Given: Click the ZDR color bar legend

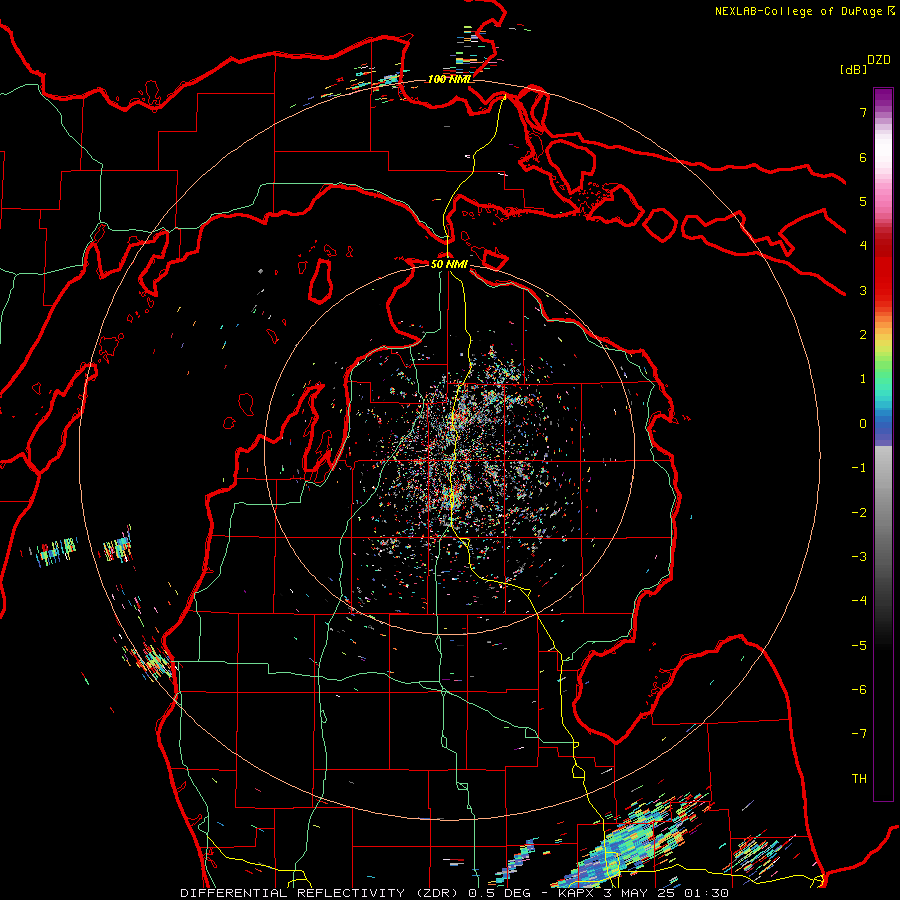Looking at the screenshot, I should (x=883, y=444).
